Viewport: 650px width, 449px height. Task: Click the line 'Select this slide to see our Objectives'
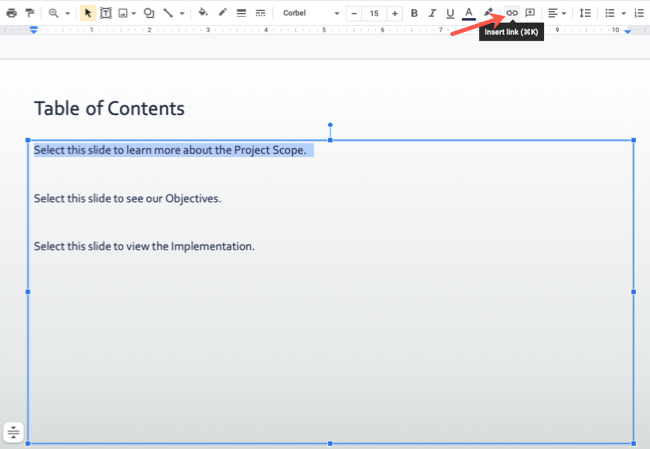127,198
